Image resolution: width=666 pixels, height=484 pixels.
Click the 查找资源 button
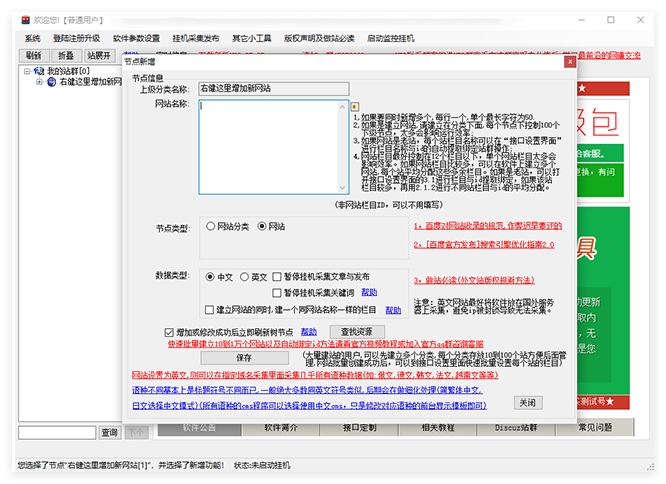click(357, 332)
